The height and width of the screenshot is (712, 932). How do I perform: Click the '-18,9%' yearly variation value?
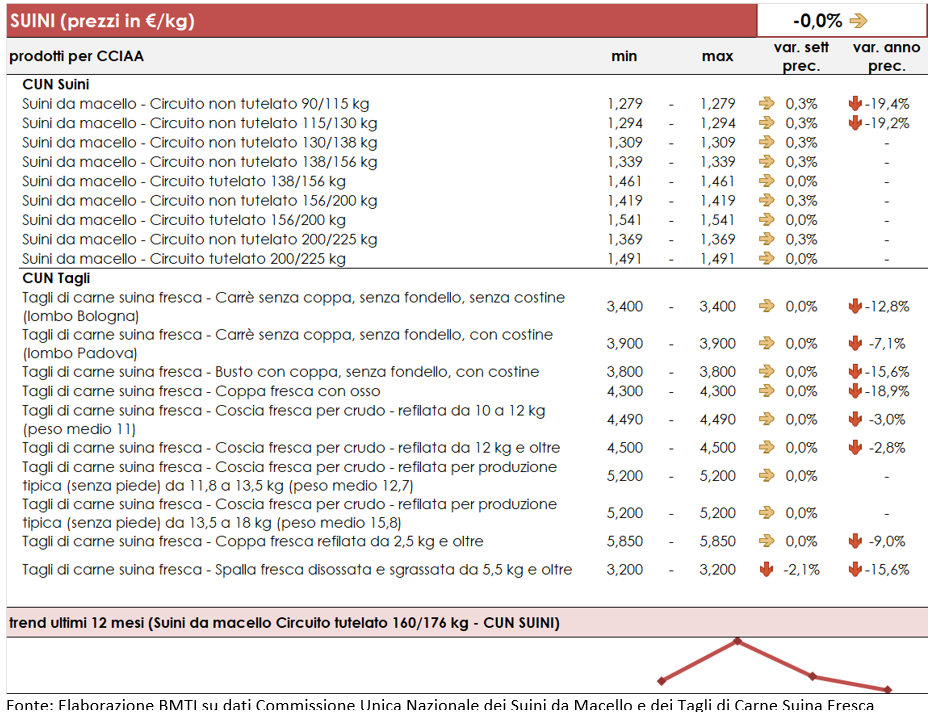click(887, 391)
